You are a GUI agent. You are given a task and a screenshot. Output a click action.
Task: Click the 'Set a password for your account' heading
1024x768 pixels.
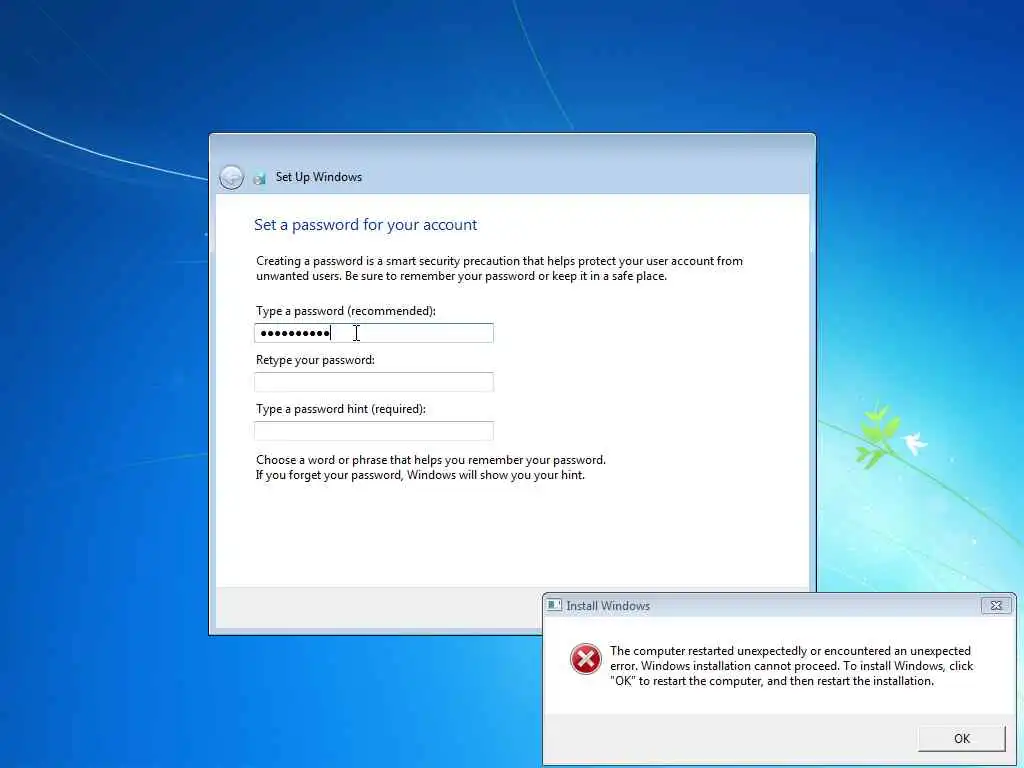point(365,225)
